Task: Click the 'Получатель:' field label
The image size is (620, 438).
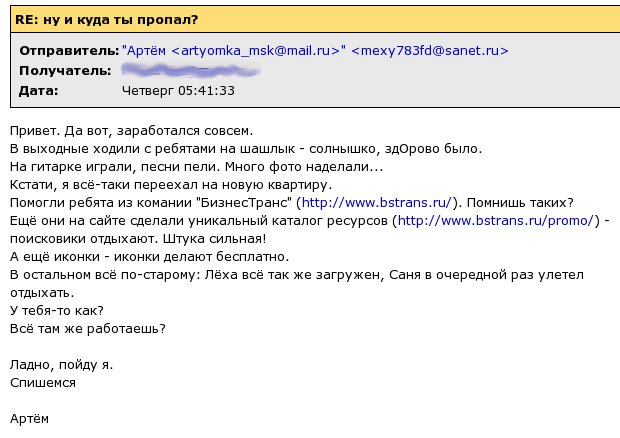Action: coord(65,71)
